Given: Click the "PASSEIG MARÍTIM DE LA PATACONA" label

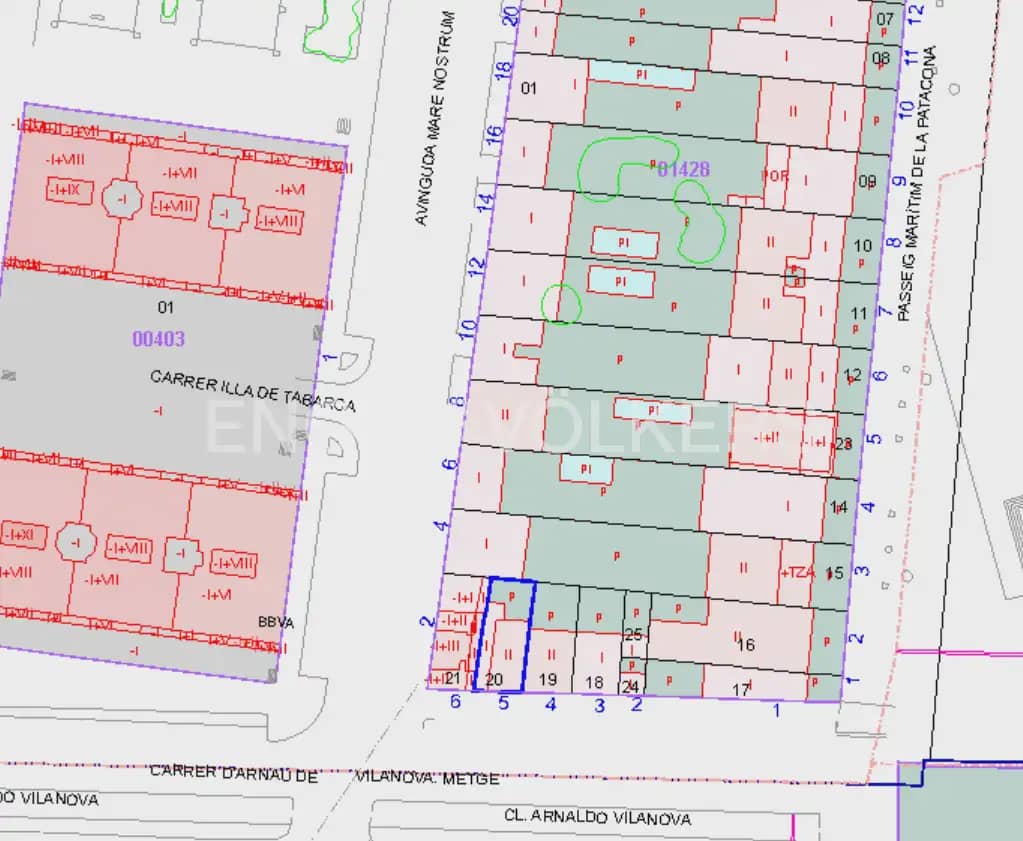Looking at the screenshot, I should pos(917,183).
